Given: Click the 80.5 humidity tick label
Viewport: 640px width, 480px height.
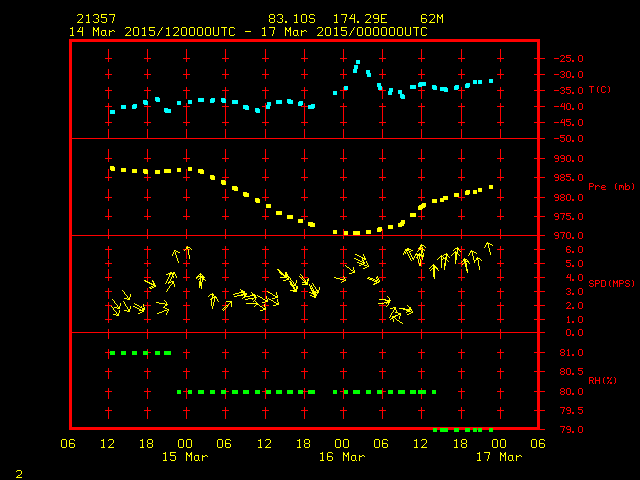Looking at the screenshot, I should (x=571, y=372).
